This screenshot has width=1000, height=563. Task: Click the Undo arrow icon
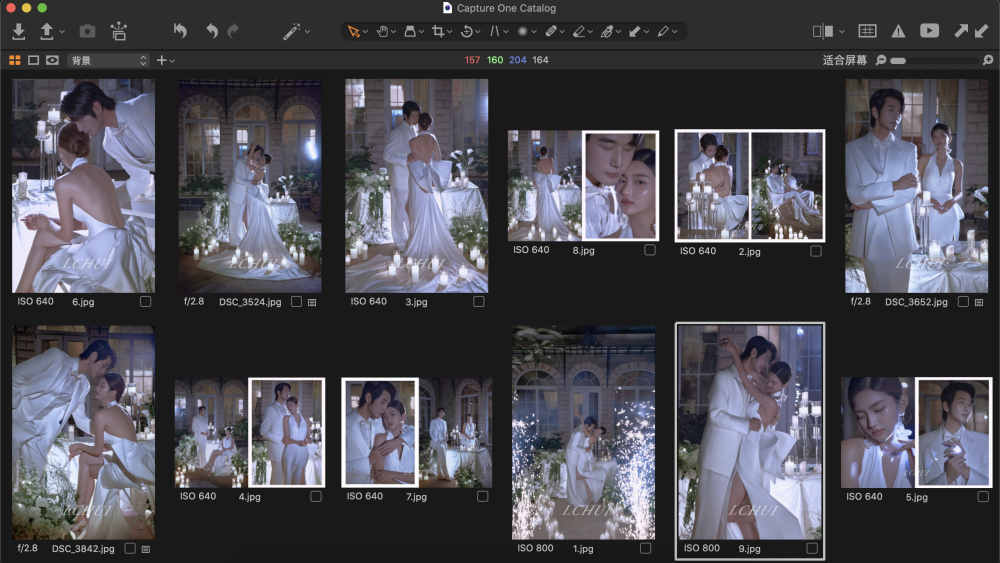pos(211,31)
